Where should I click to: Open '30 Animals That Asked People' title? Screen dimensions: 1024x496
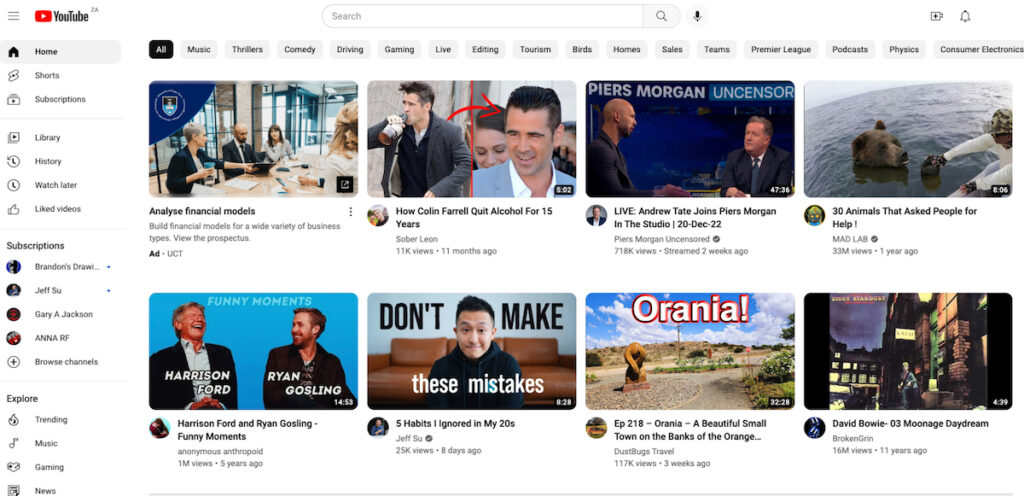coord(904,218)
